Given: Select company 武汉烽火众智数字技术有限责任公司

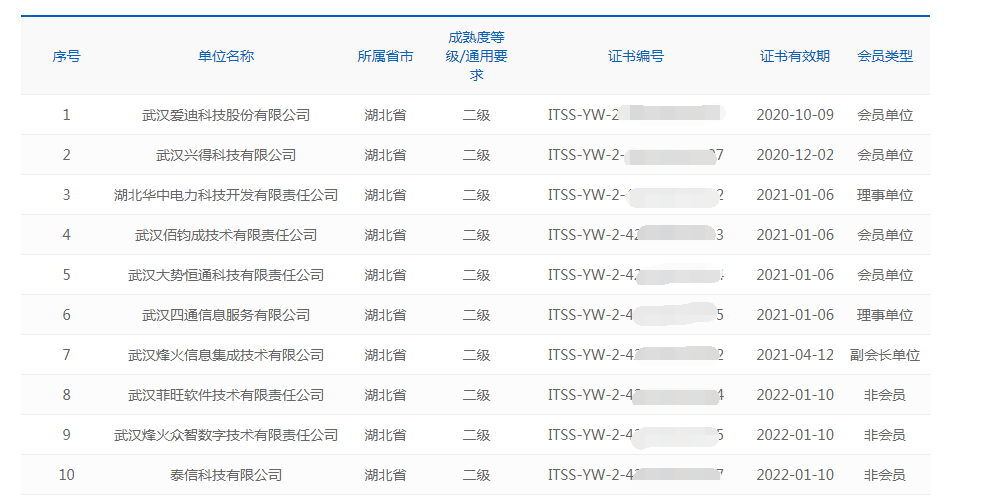Looking at the screenshot, I should pyautogui.click(x=226, y=435).
